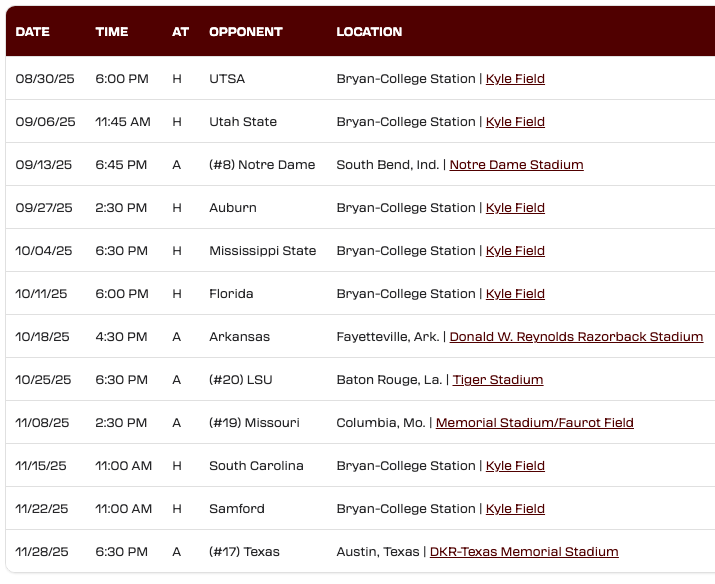Open Kyle Field link in Auburn row
715x584 pixels.
tap(515, 207)
